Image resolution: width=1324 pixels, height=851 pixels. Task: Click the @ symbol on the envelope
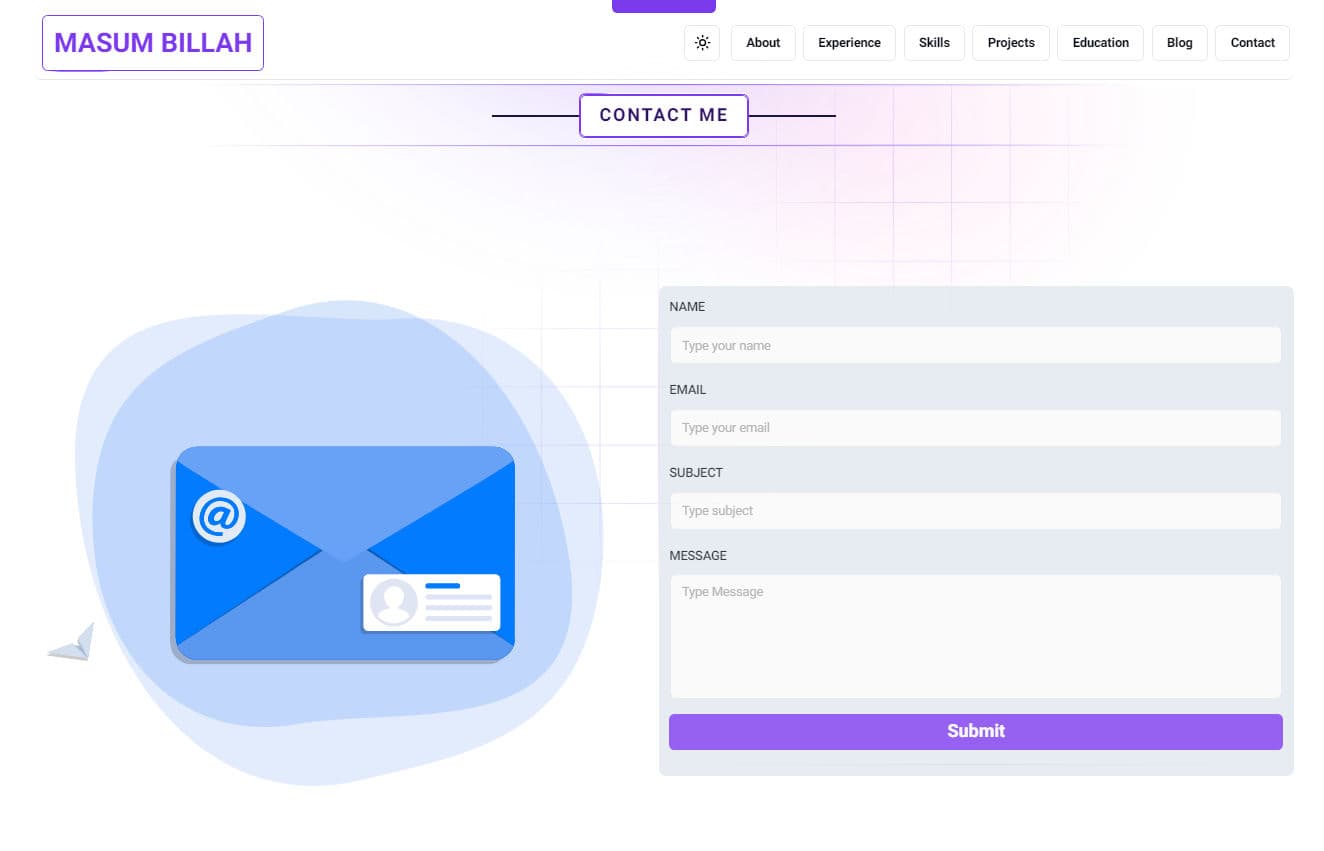click(219, 516)
